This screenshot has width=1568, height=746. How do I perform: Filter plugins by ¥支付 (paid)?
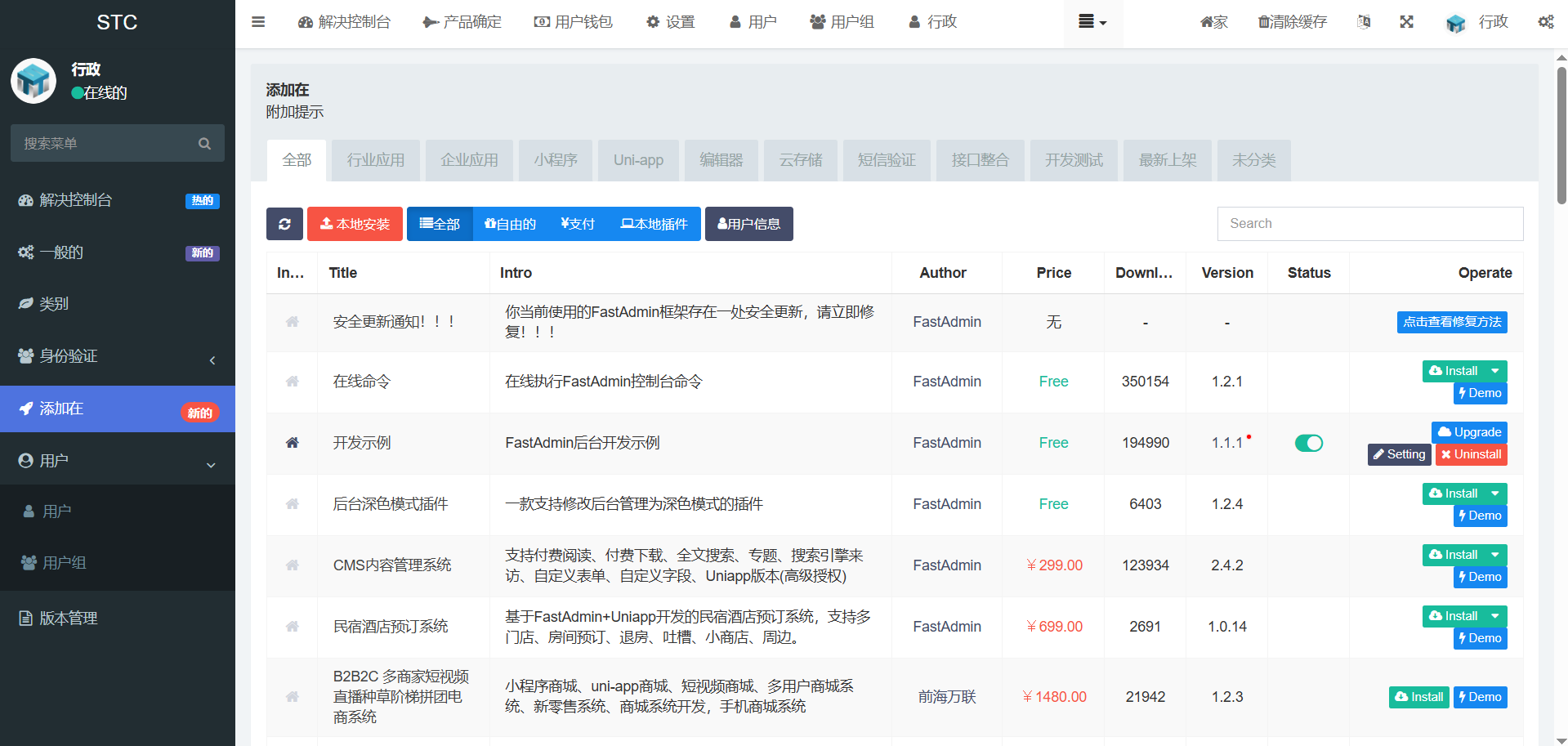pos(578,224)
